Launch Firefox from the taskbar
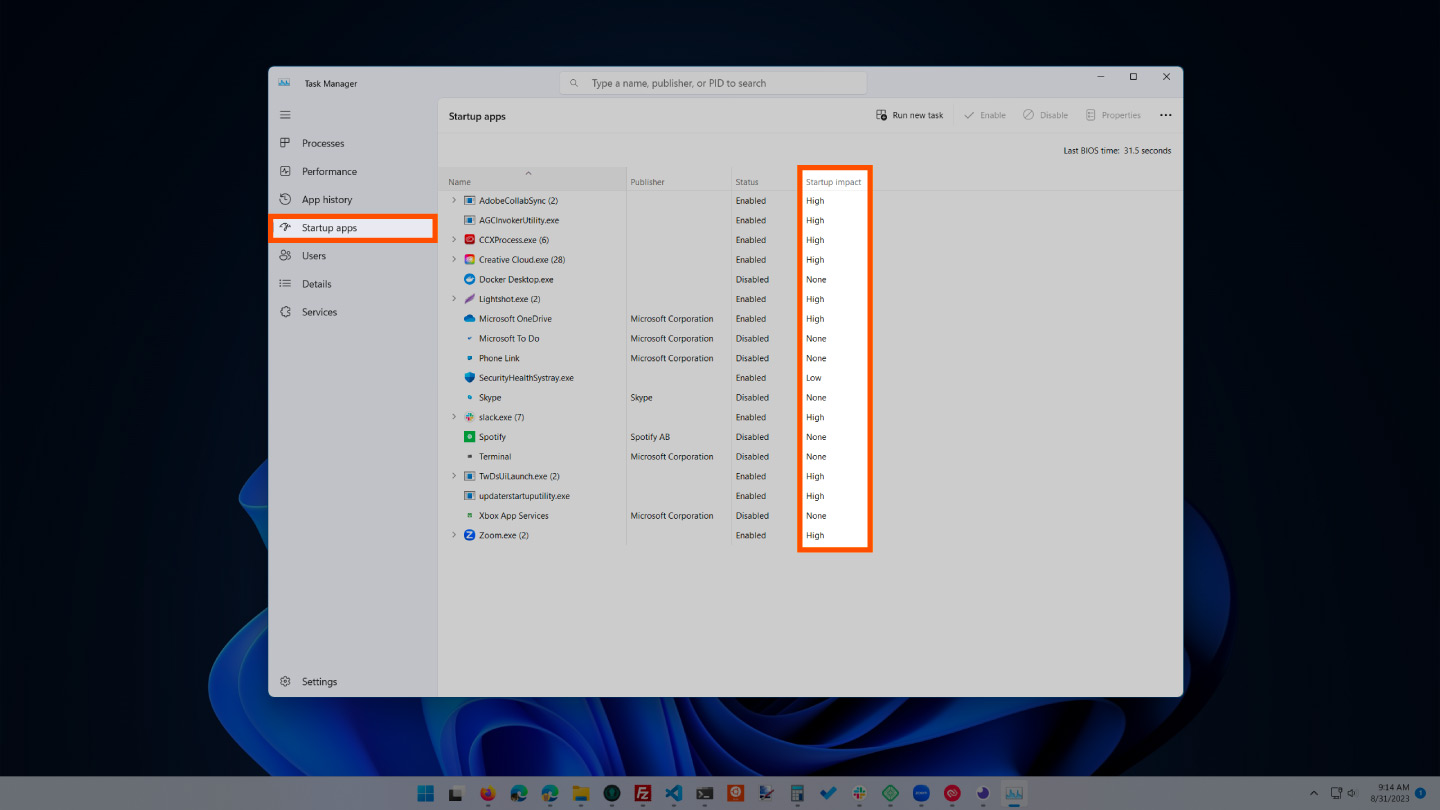1440x810 pixels. coord(487,792)
